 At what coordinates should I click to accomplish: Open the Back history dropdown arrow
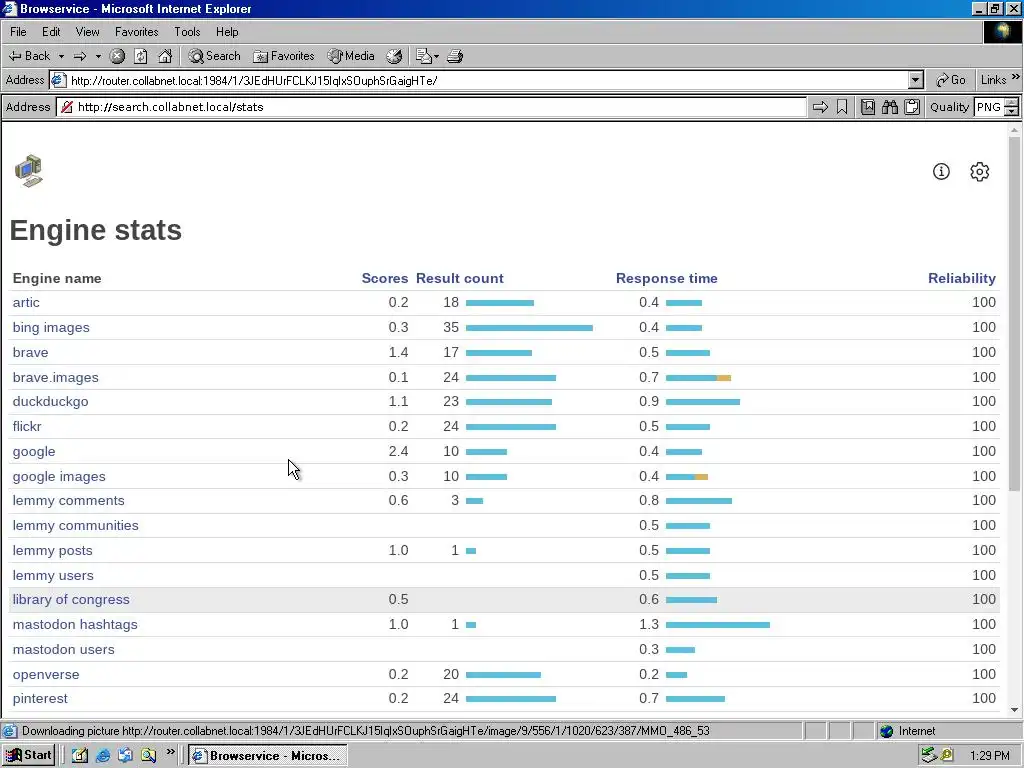click(61, 56)
